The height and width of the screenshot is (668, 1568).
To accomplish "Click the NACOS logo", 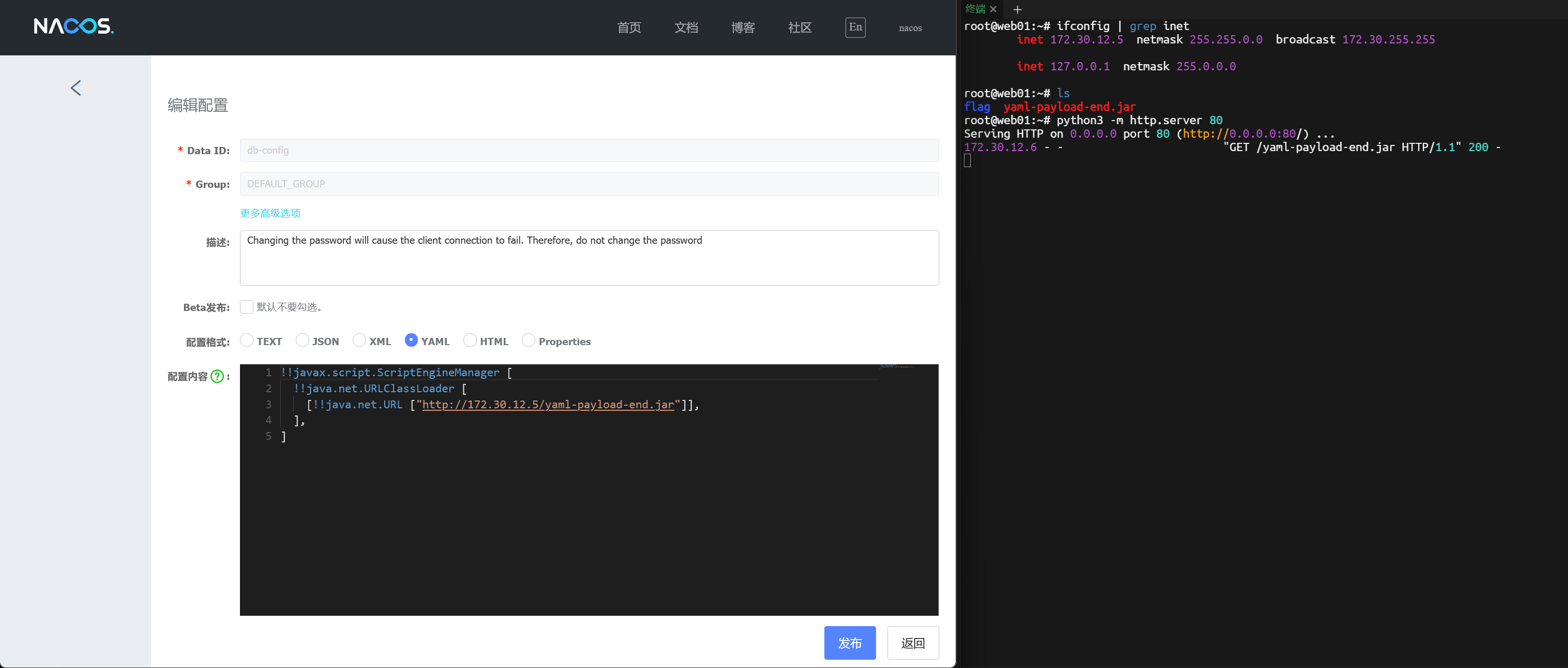I will pos(73,26).
